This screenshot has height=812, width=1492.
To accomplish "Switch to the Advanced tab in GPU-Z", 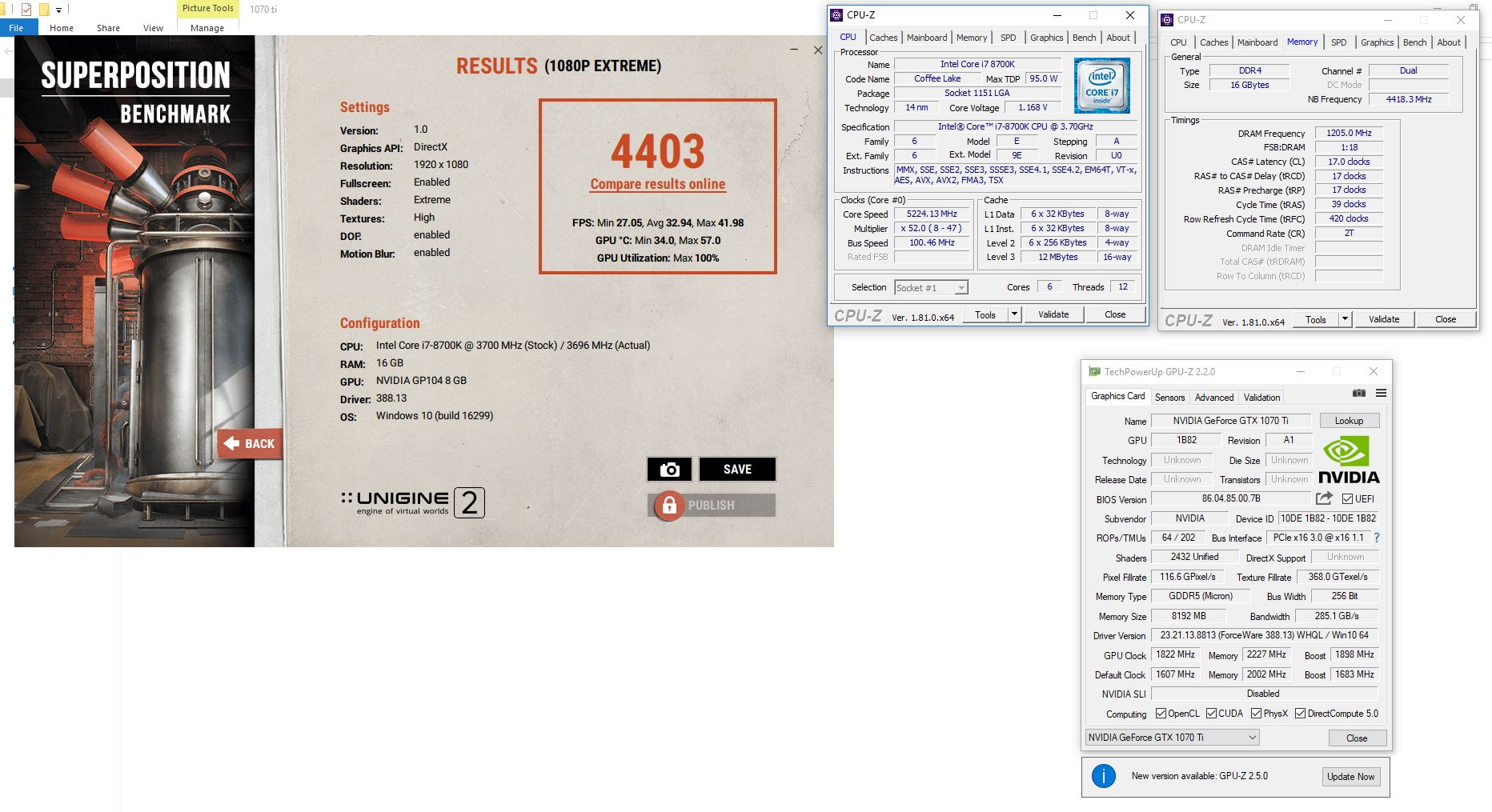I will click(x=1213, y=398).
